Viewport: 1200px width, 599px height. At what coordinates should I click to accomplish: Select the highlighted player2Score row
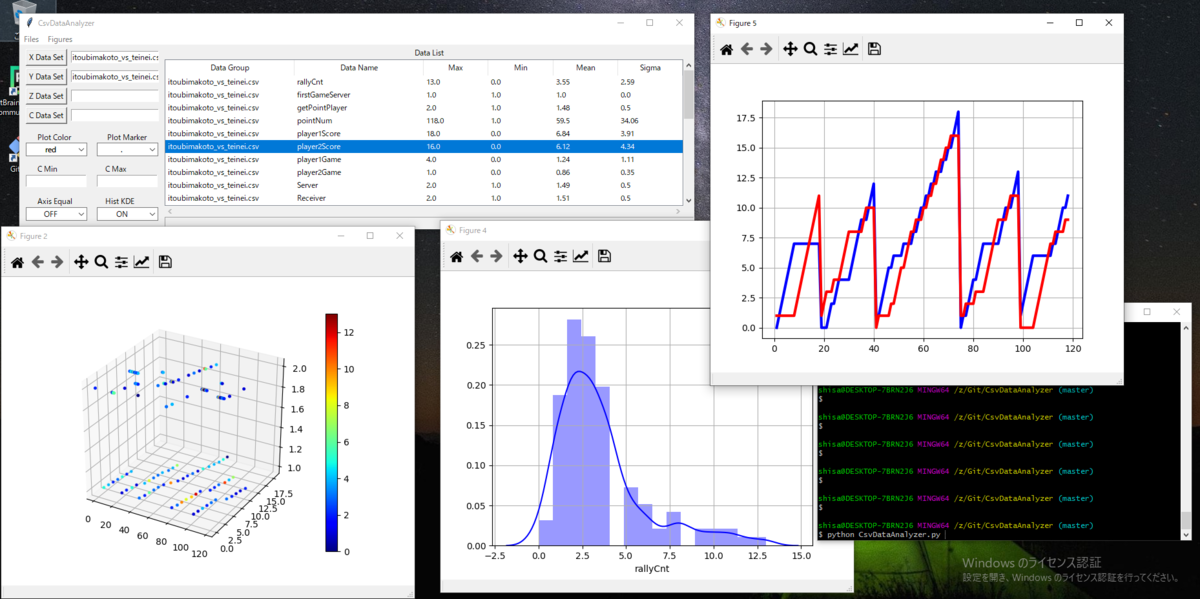(424, 146)
